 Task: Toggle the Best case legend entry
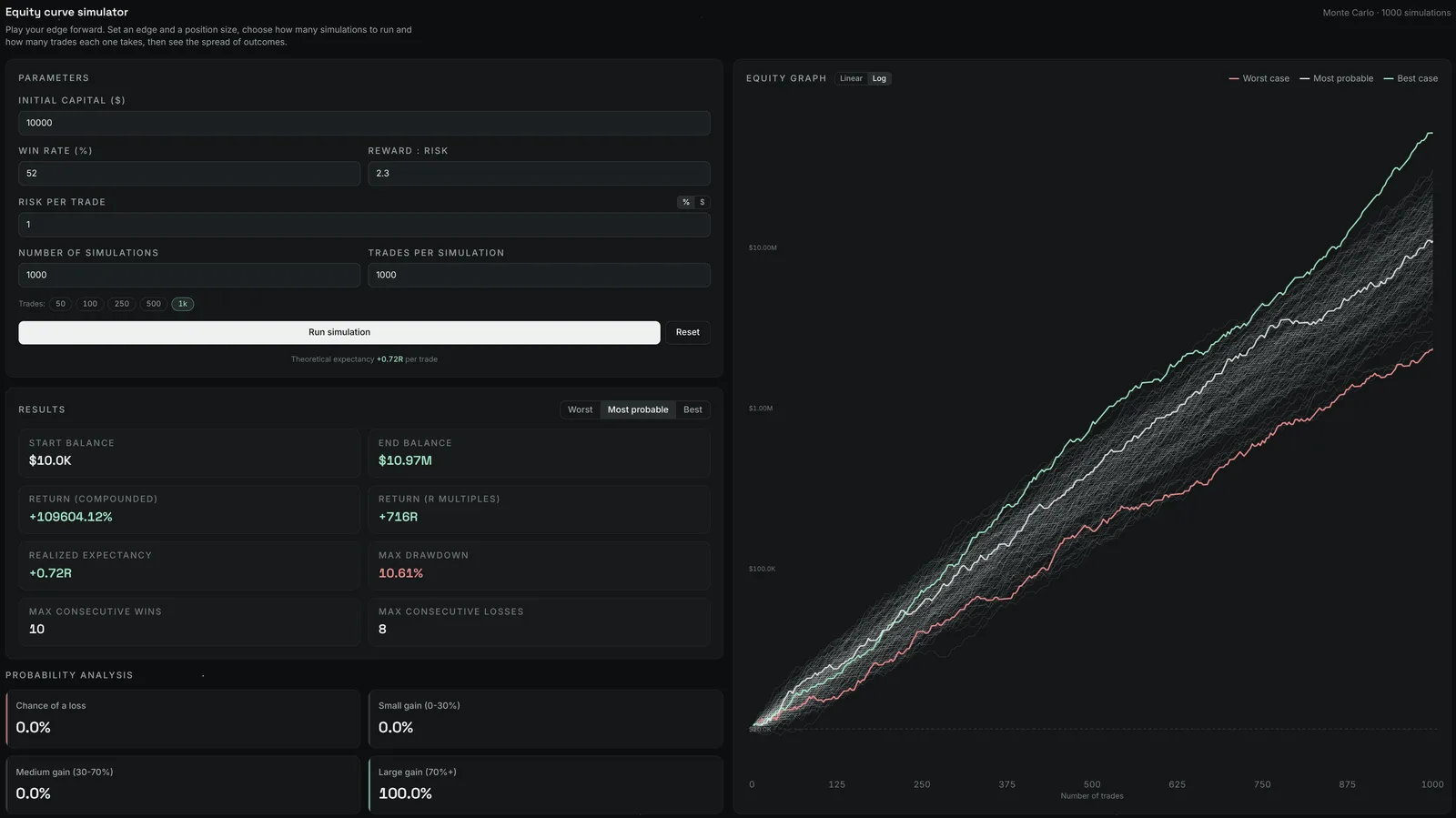(x=1410, y=78)
